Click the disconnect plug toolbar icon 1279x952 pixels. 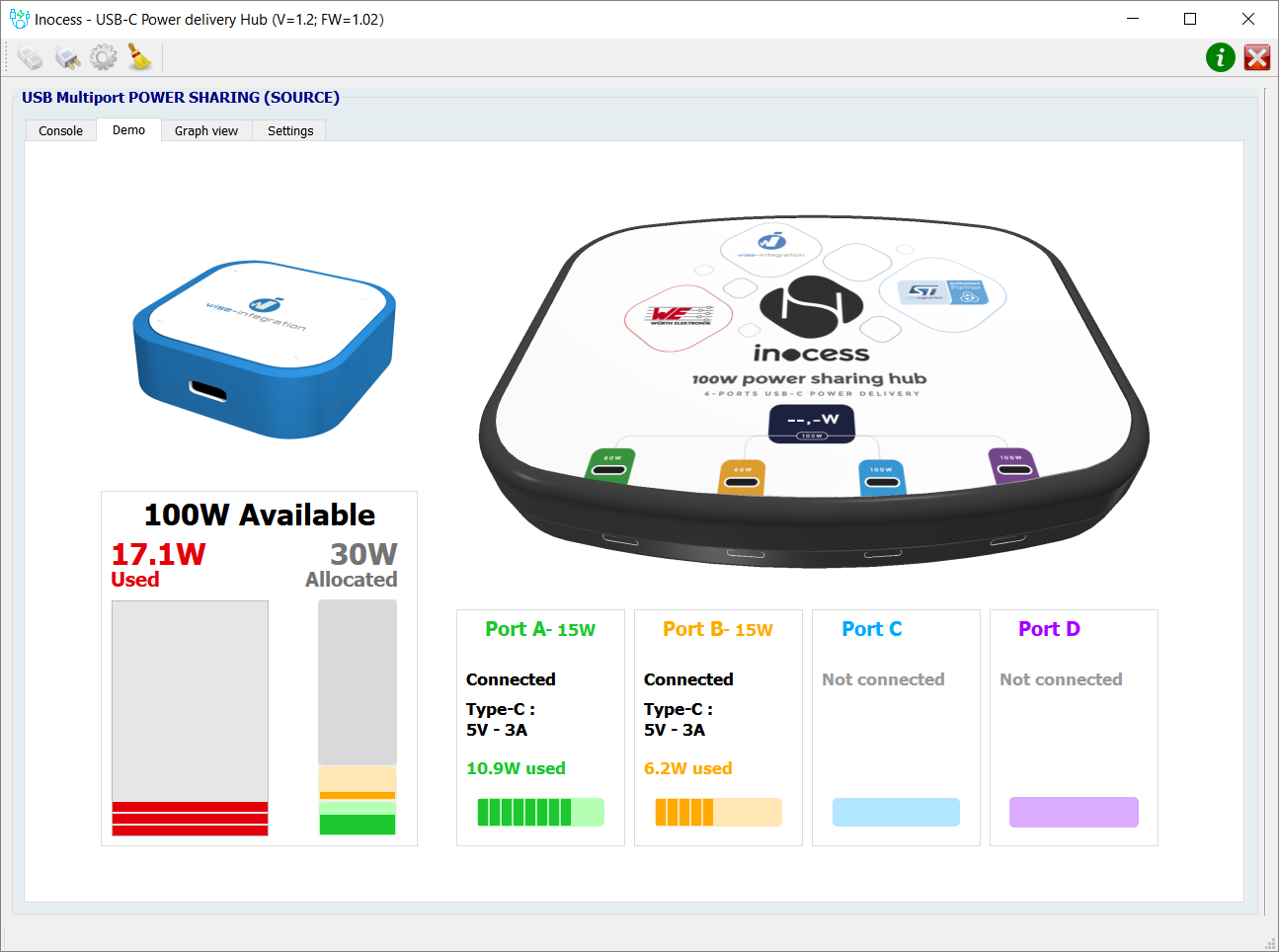tap(67, 58)
